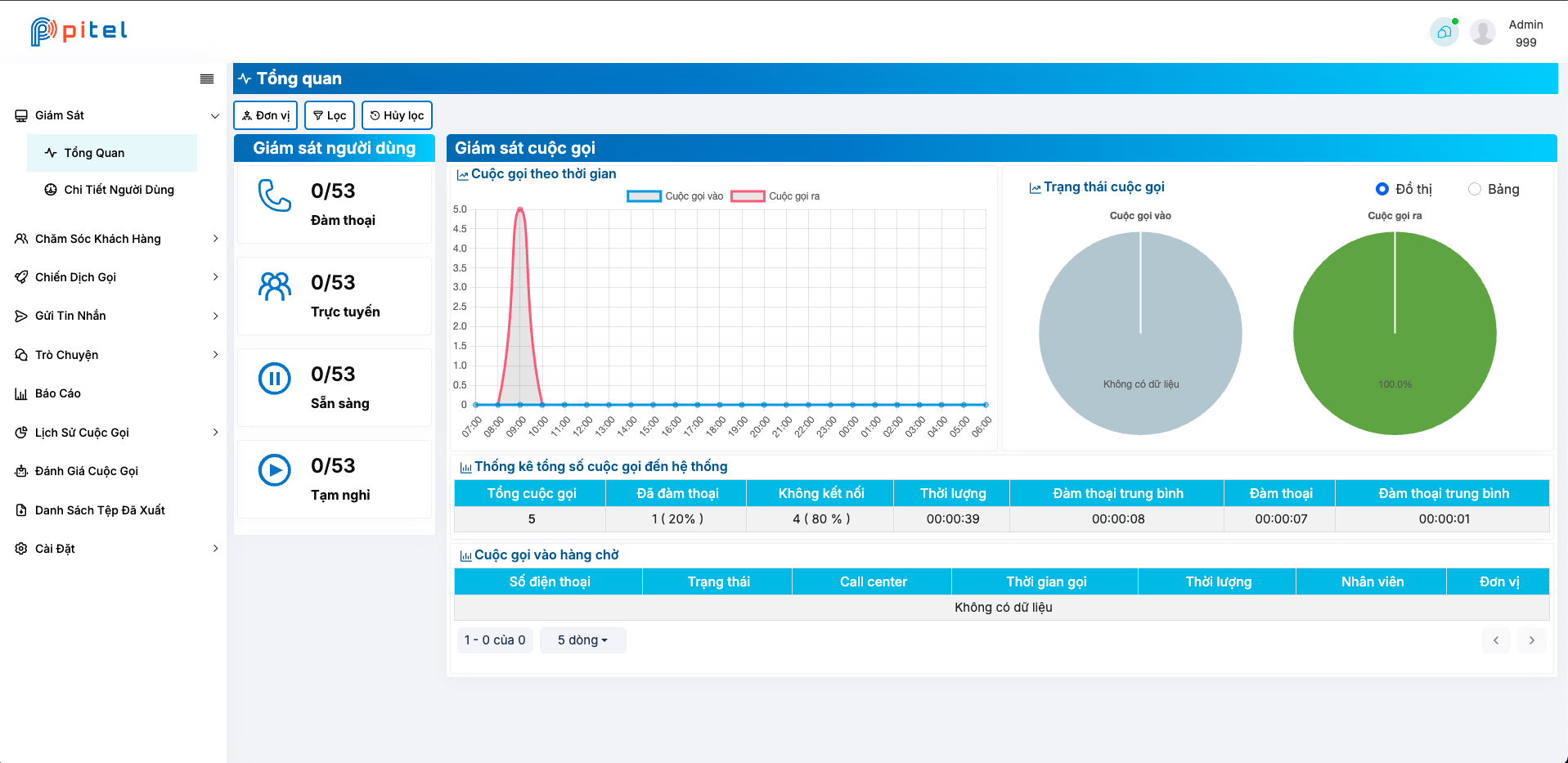Select the Đồ thị radio button
The height and width of the screenshot is (763, 1568).
coord(1382,189)
